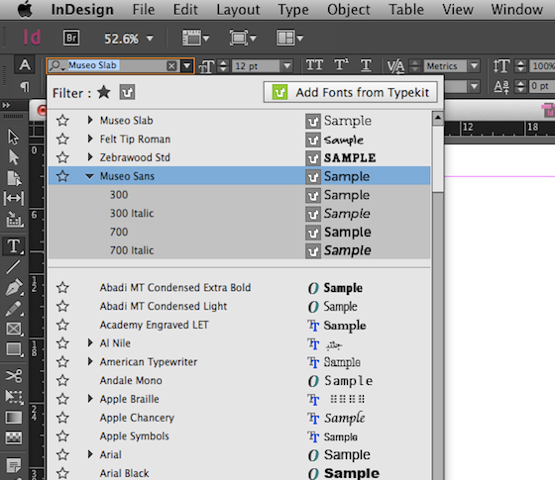Select the Note tool

tap(13, 465)
